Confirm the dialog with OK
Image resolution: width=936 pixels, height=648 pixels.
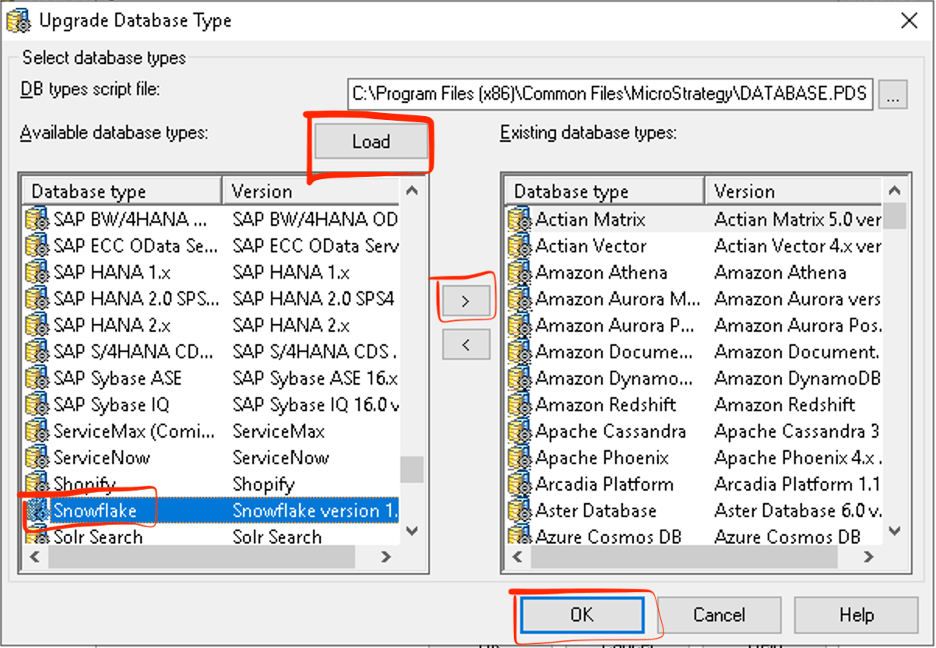pyautogui.click(x=581, y=615)
